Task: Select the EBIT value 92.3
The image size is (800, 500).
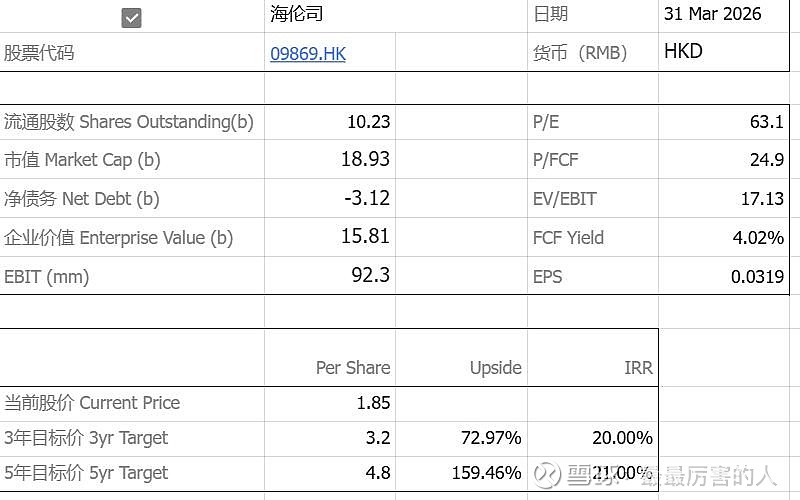Action: (370, 275)
